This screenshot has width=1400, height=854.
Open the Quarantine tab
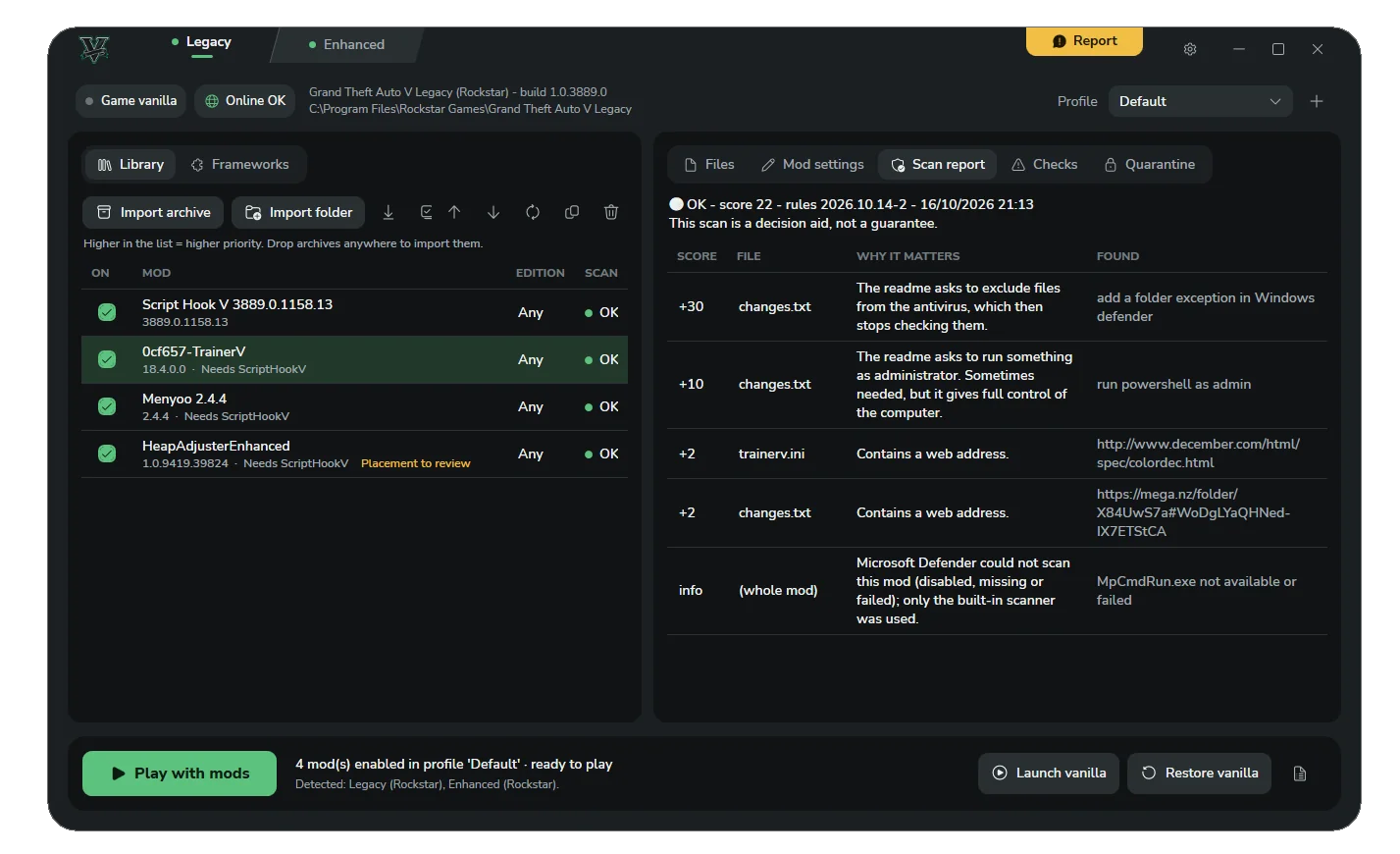tap(1150, 165)
